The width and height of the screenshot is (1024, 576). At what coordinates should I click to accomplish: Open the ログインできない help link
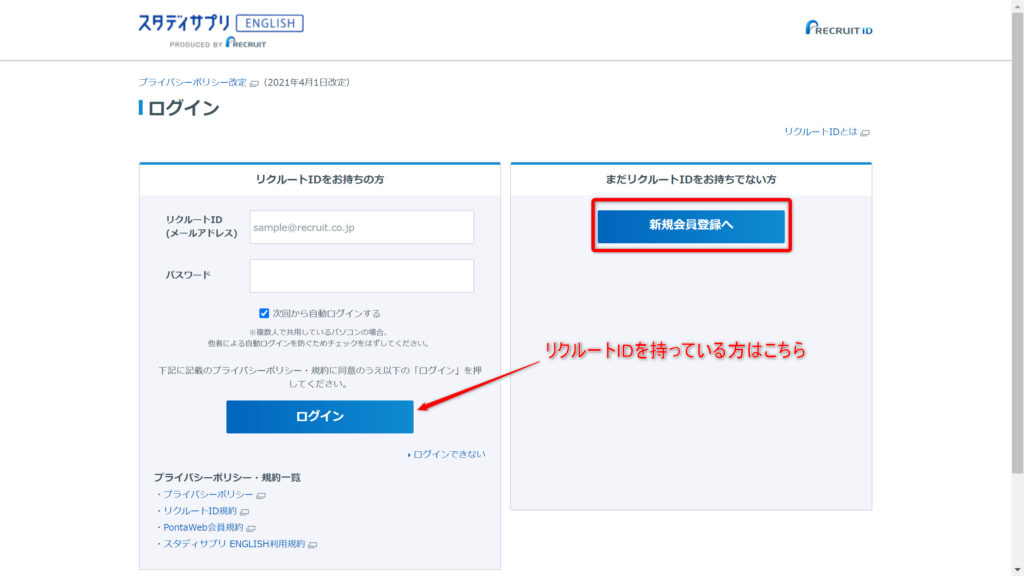point(449,455)
